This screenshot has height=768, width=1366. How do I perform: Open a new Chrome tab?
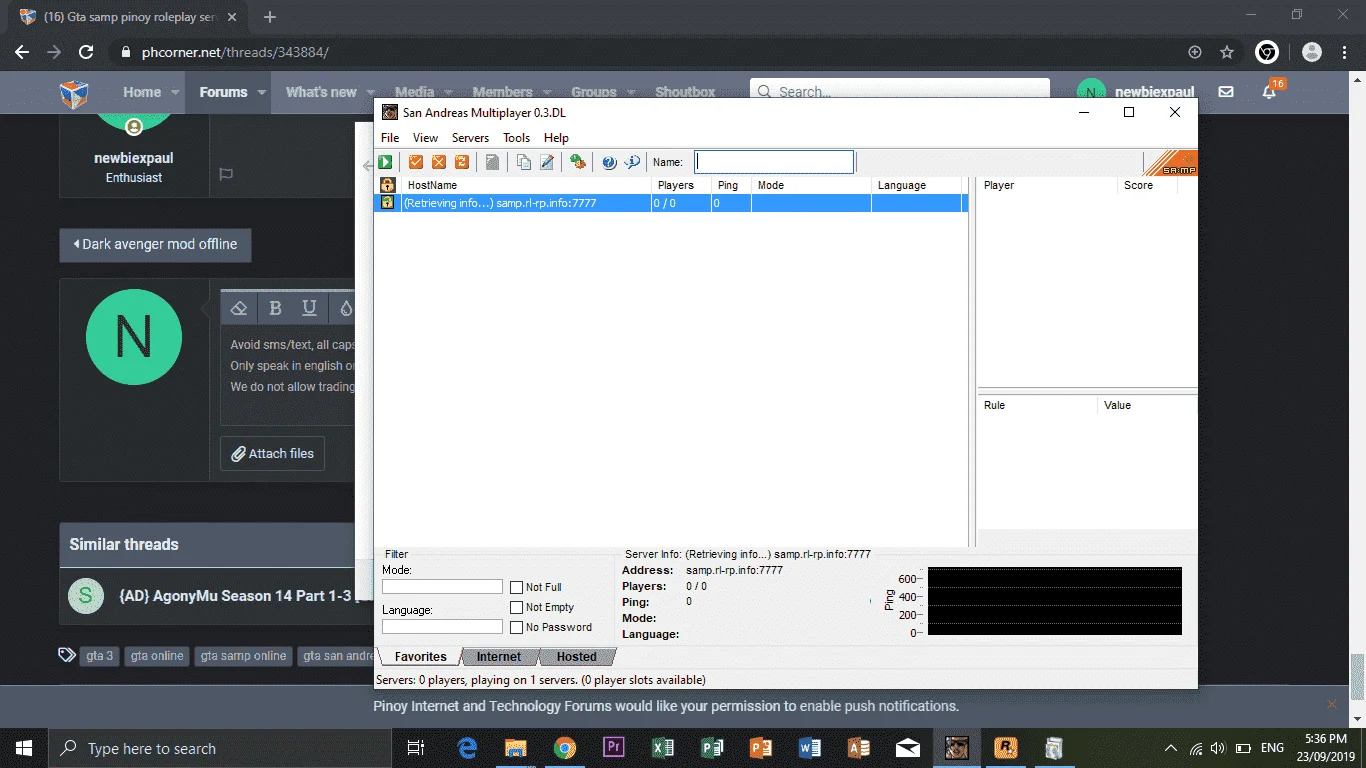click(270, 17)
